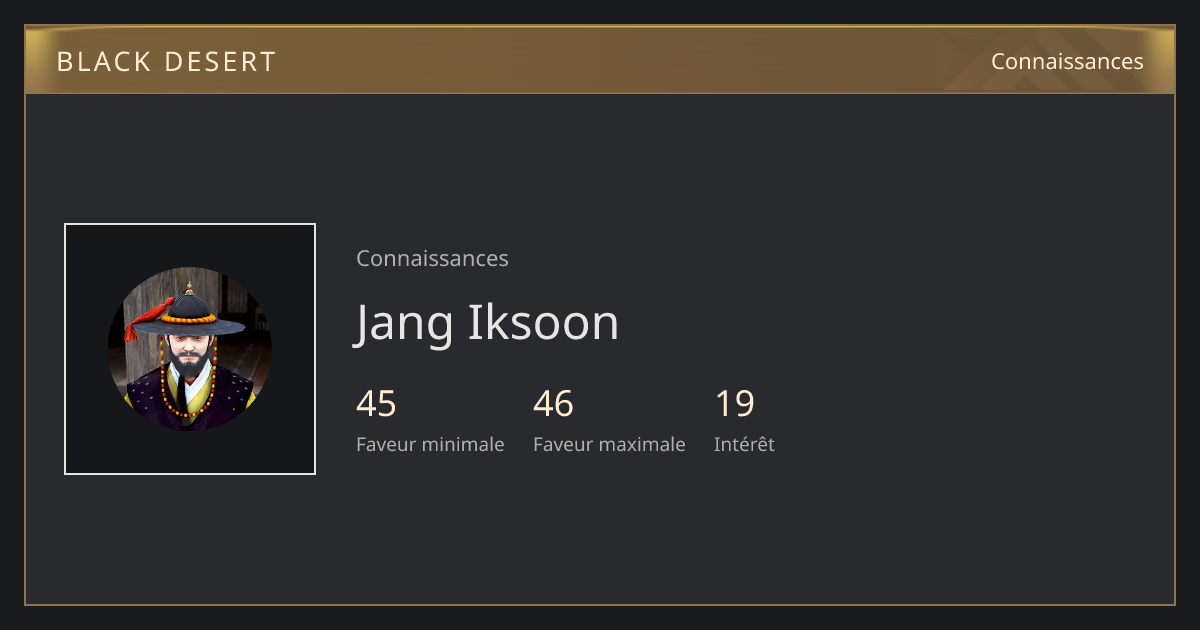The height and width of the screenshot is (630, 1200).
Task: Click the bearded face in the portrait
Action: click(188, 351)
